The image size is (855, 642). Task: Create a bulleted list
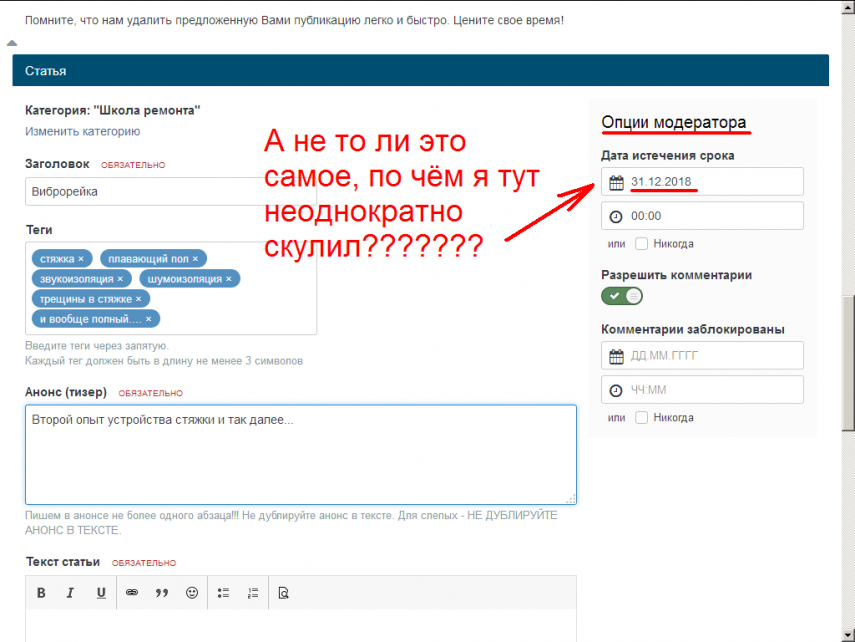coord(224,593)
